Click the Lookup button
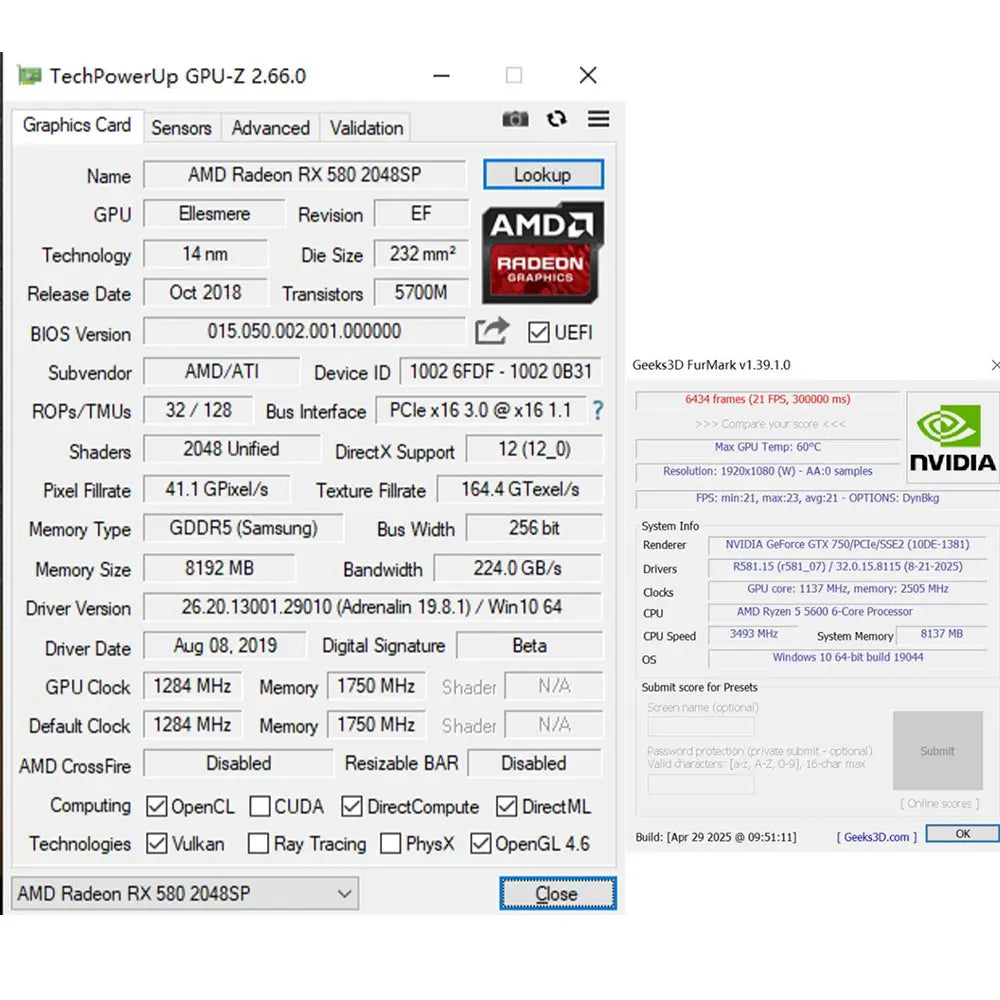The height and width of the screenshot is (1000, 1000). [543, 174]
